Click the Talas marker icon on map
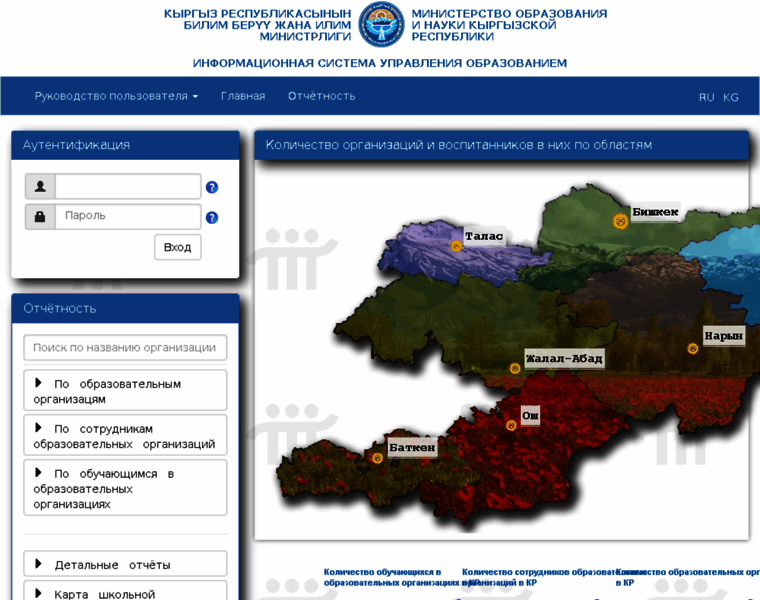This screenshot has width=760, height=600. coord(456,246)
